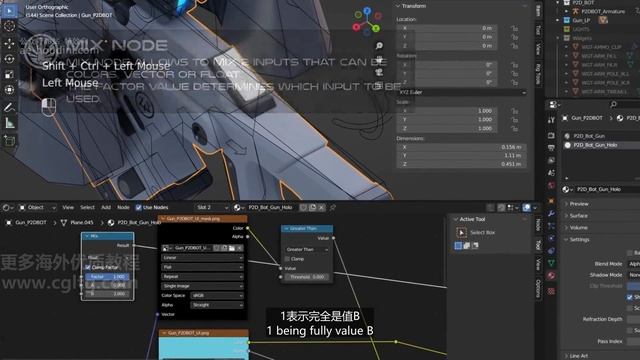Image resolution: width=640 pixels, height=360 pixels.
Task: Open the Object shader type dropdown
Action: 37,207
